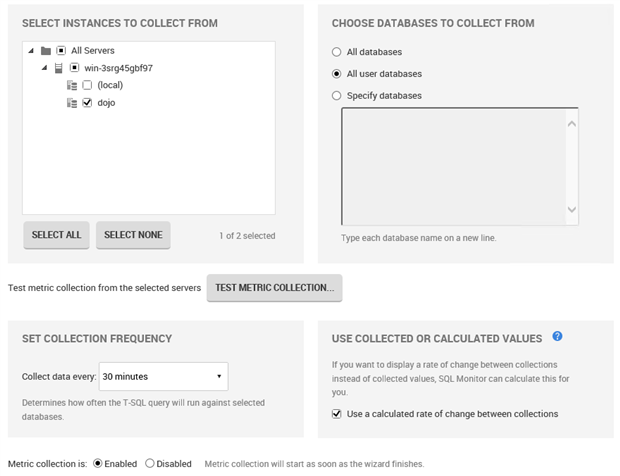Set metric collection to Disabled
The height and width of the screenshot is (476, 620).
(x=150, y=463)
